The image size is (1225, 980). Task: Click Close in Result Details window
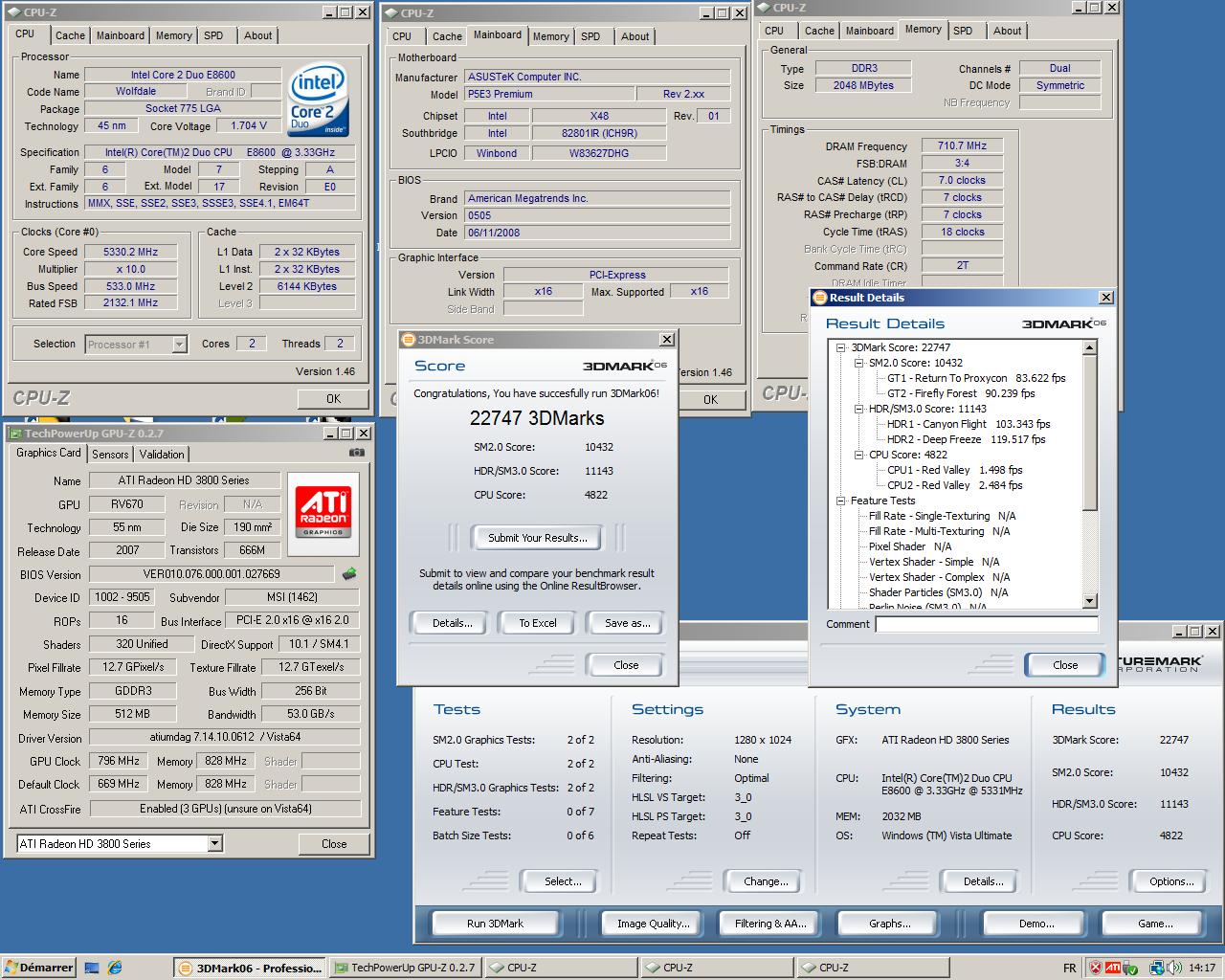(1065, 665)
